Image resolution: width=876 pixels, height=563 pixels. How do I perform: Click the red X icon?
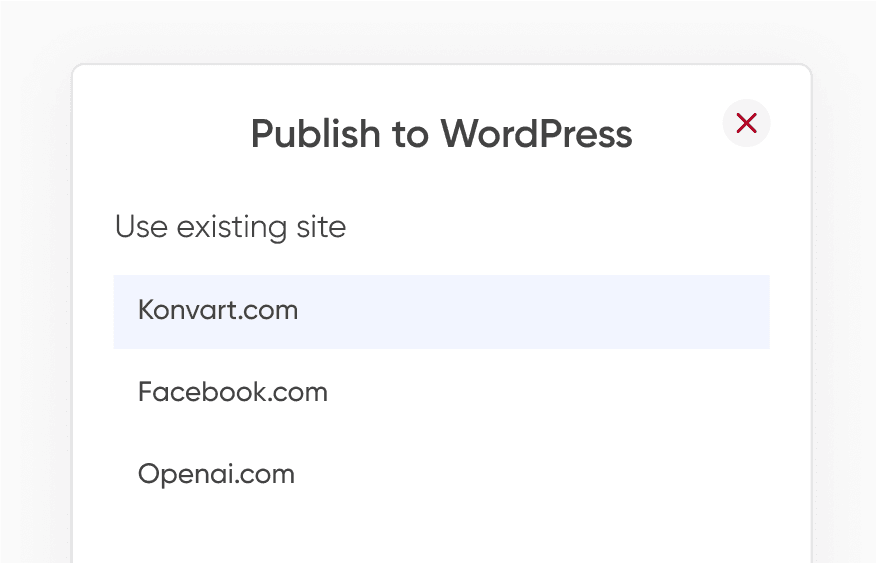tap(746, 124)
